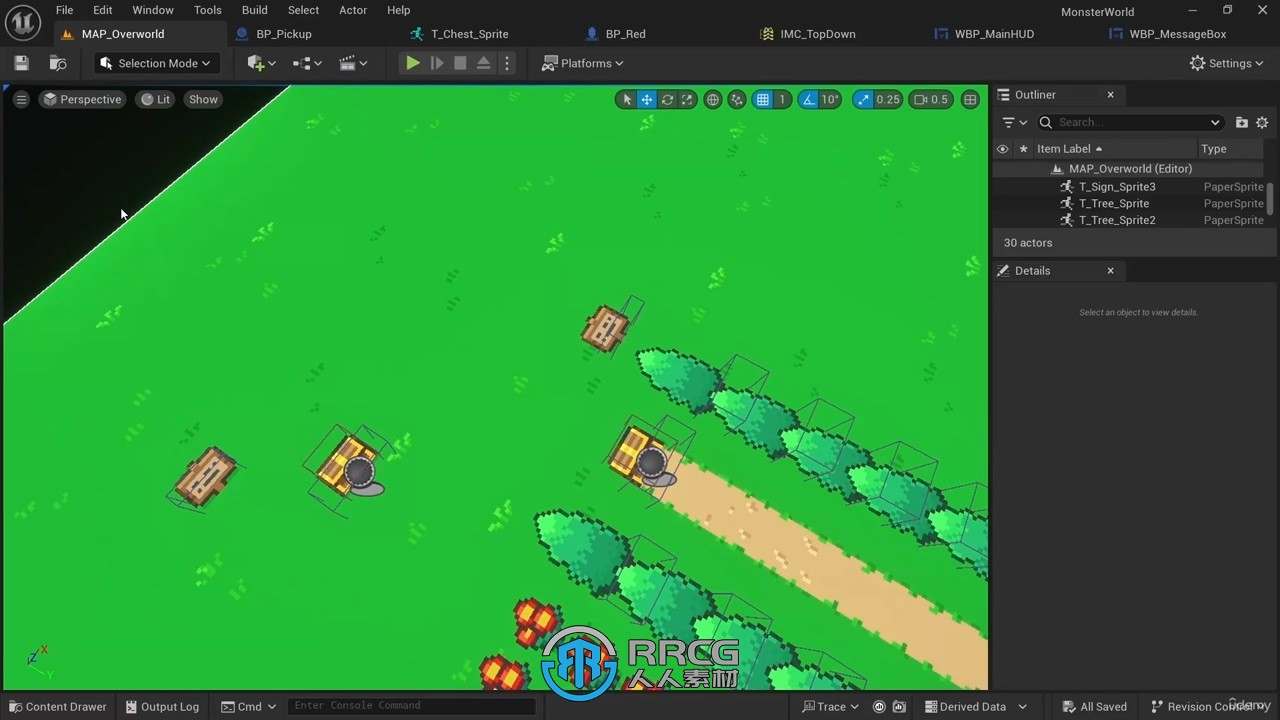1280x720 pixels.
Task: Switch to the BP_Pickup tab
Action: pos(284,34)
